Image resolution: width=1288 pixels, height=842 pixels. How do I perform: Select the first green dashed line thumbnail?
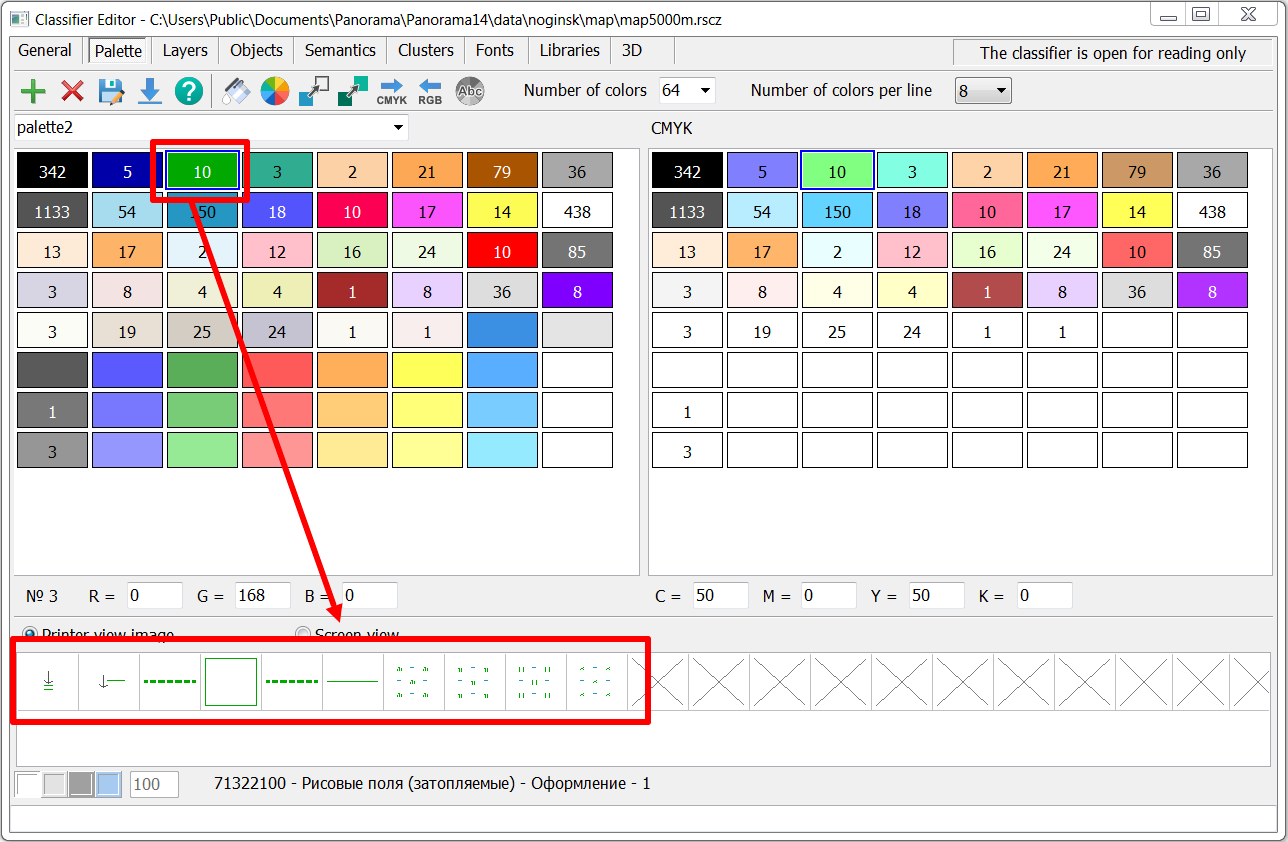point(170,682)
